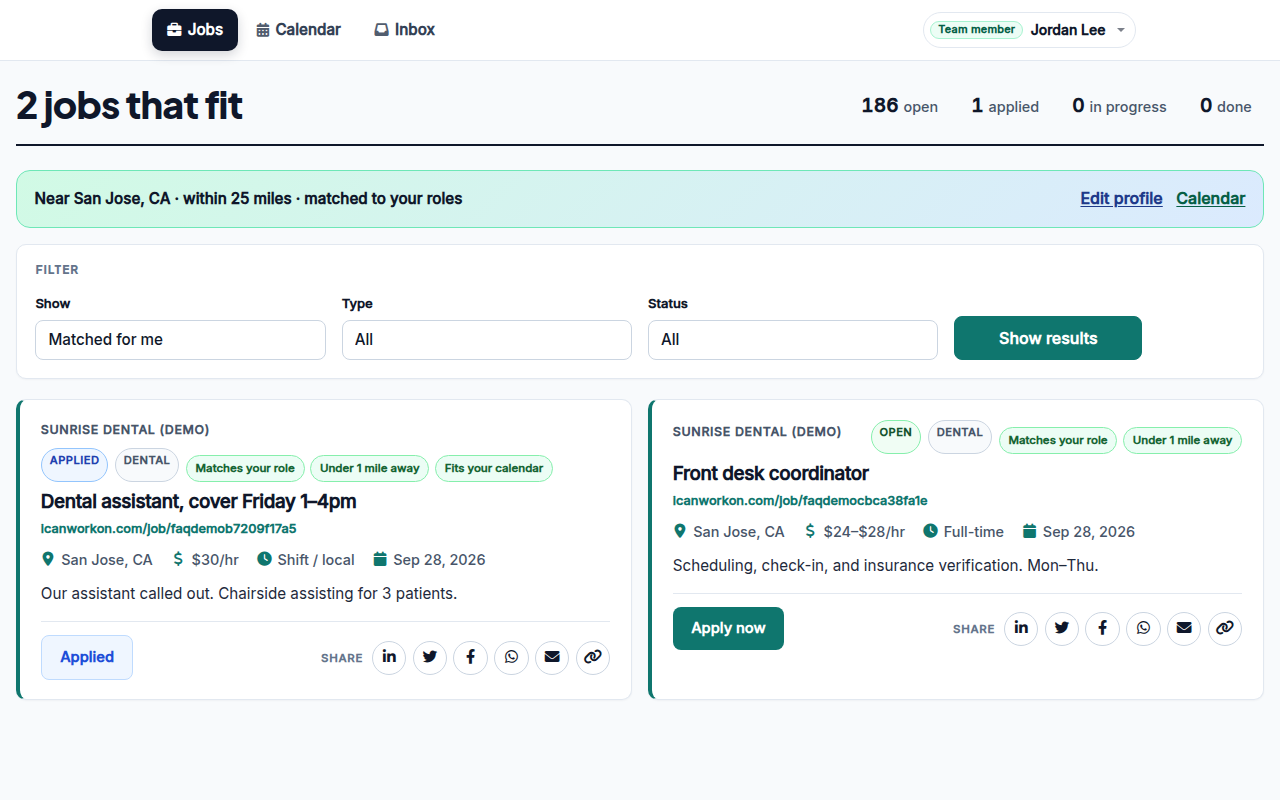This screenshot has height=800, width=1280.
Task: Open the Status filter dropdown
Action: point(793,340)
